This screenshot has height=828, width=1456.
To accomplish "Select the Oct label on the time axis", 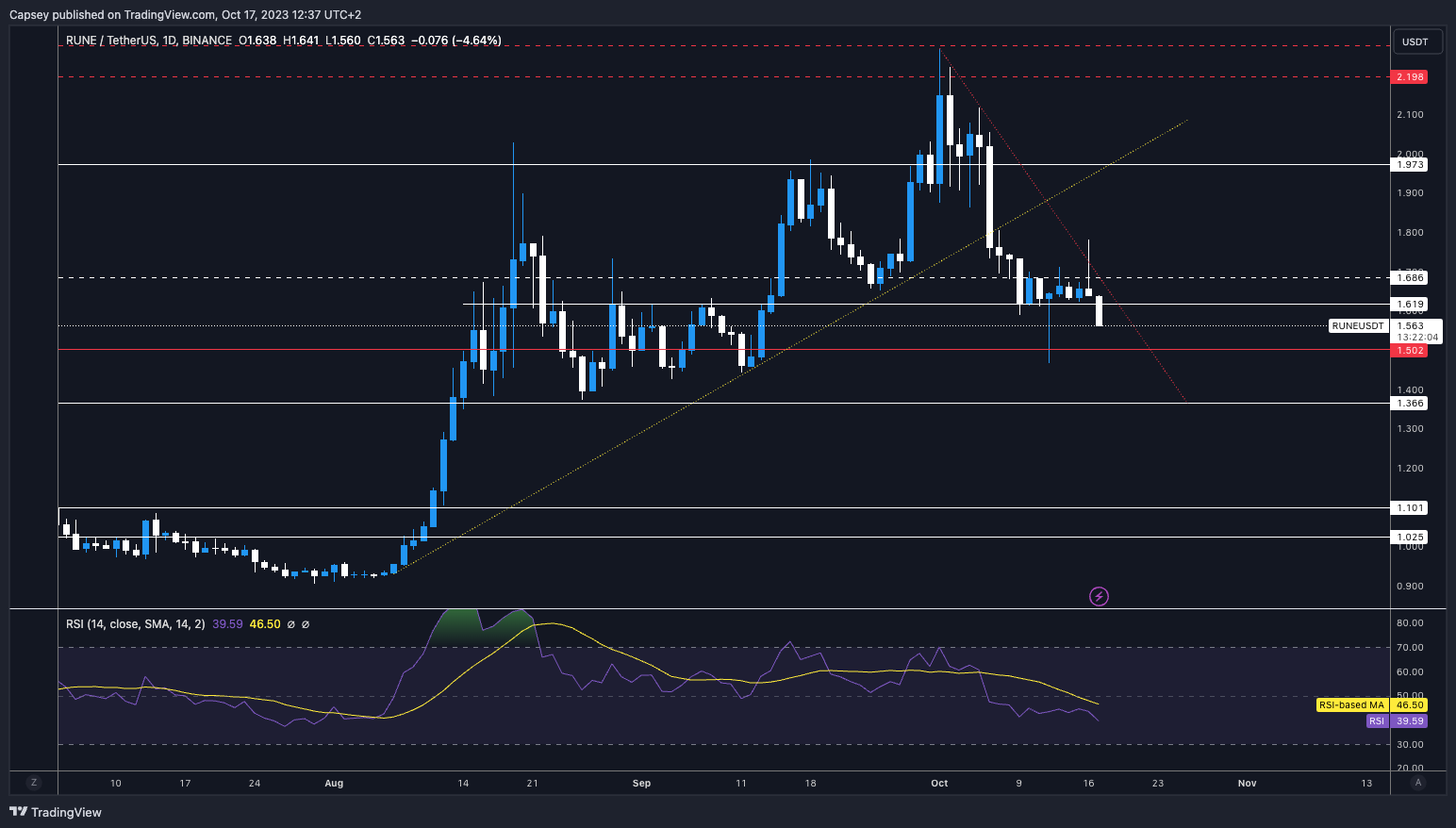I will (x=938, y=783).
